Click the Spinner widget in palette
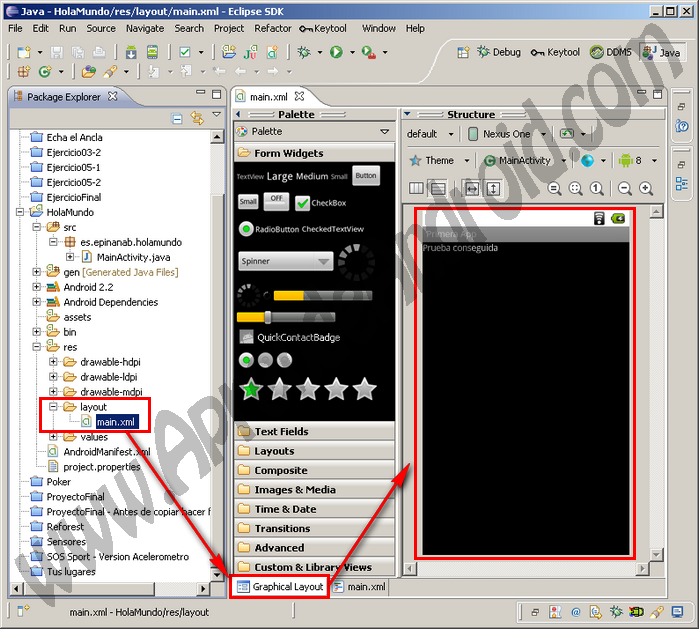 click(286, 261)
